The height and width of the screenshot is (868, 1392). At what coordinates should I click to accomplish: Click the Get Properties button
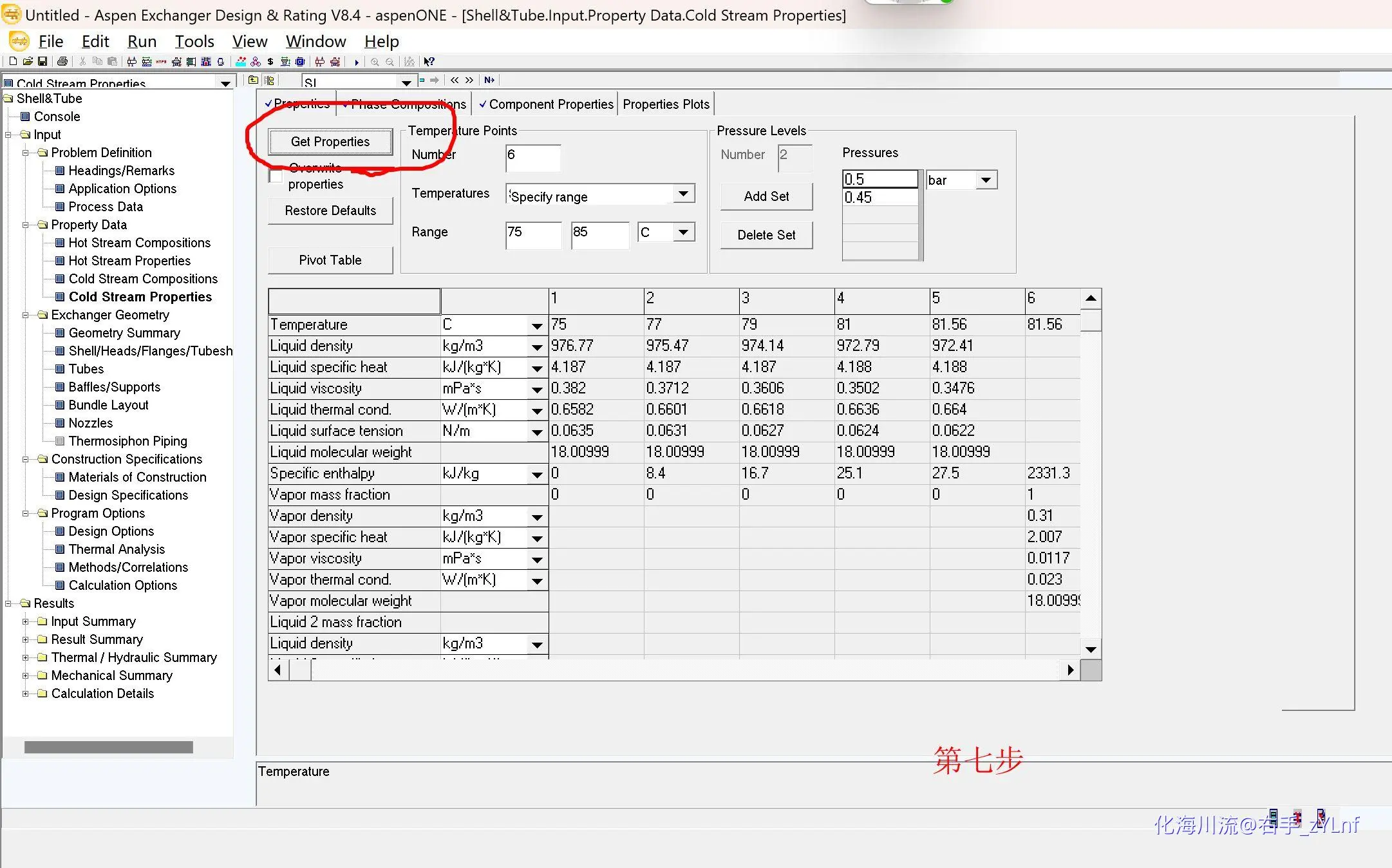[330, 142]
